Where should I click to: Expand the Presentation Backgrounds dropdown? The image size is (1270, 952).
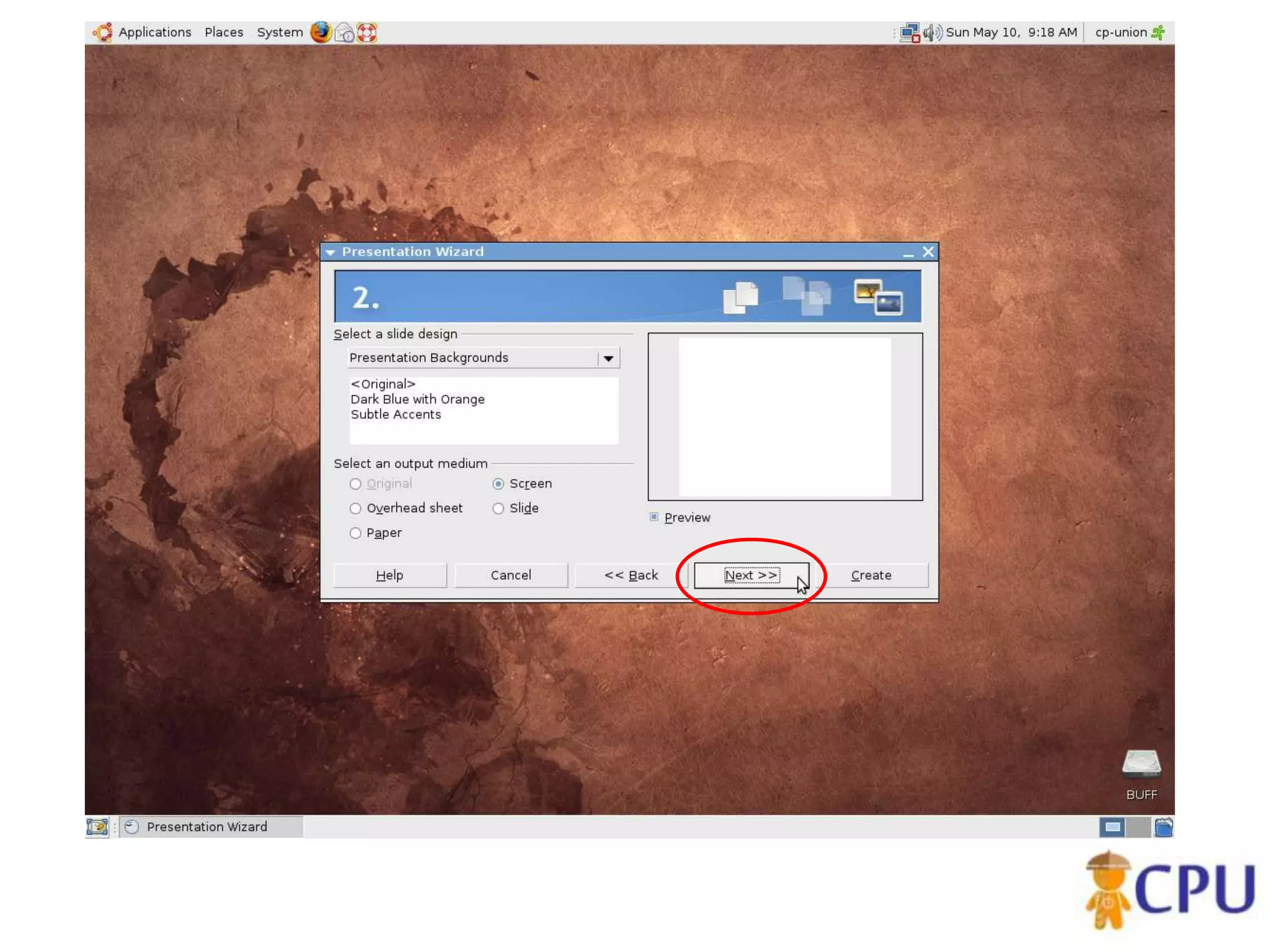click(x=608, y=358)
